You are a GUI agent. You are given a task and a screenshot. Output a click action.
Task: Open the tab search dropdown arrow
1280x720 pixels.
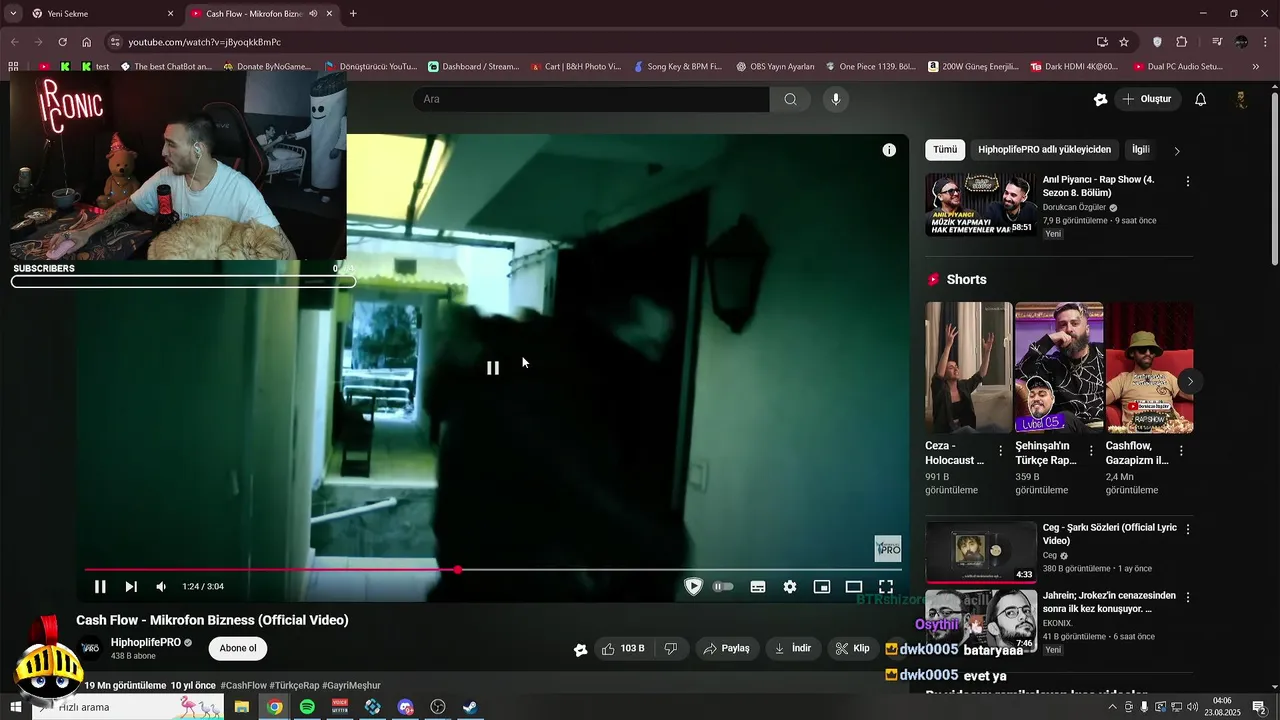click(13, 14)
